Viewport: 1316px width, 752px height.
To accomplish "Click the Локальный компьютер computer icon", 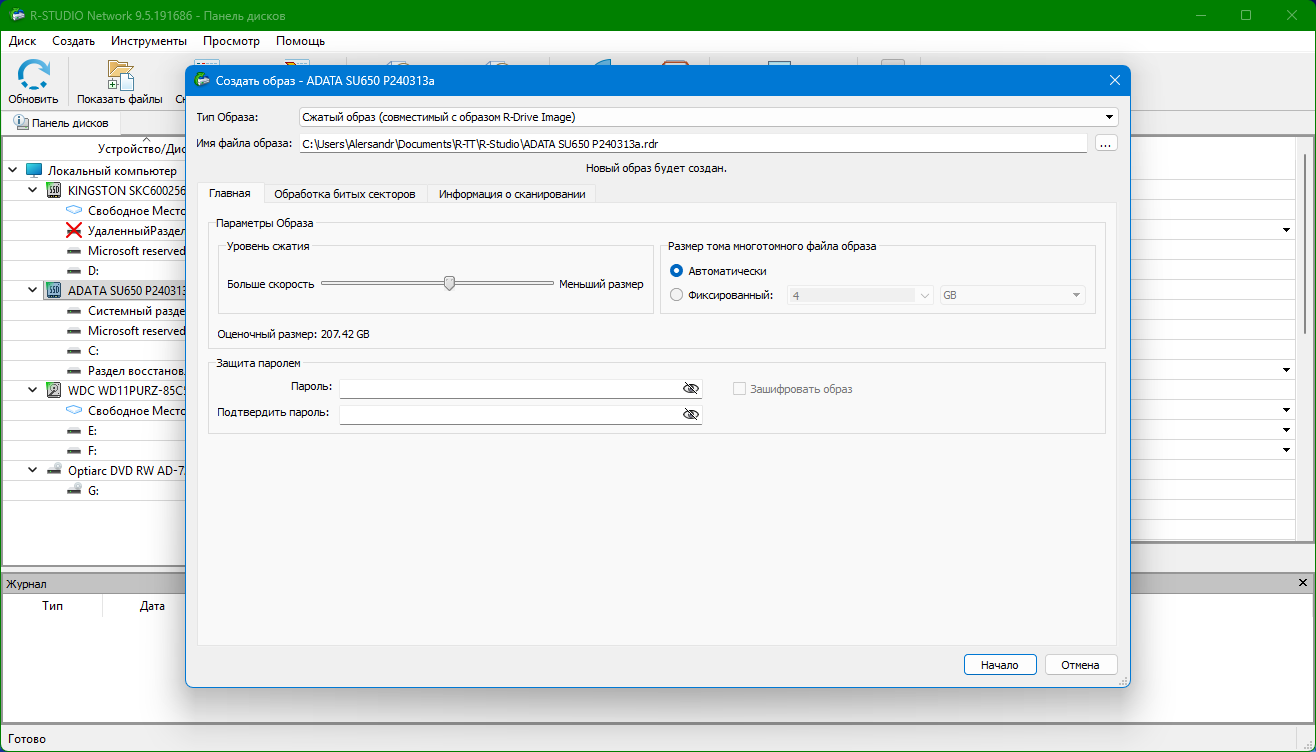I will [x=34, y=171].
